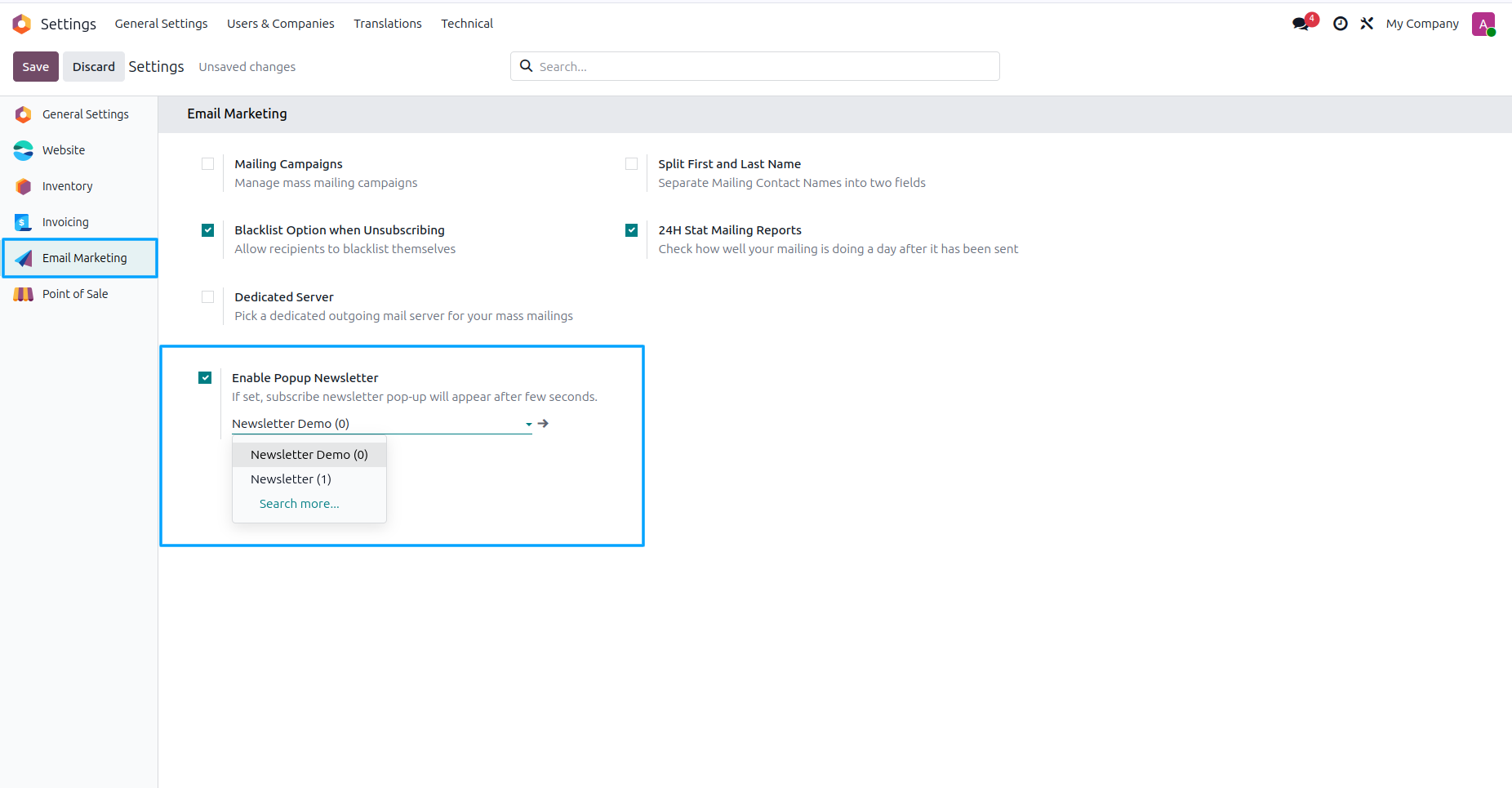Open the Translations menu
This screenshot has width=1512, height=788.
388,24
